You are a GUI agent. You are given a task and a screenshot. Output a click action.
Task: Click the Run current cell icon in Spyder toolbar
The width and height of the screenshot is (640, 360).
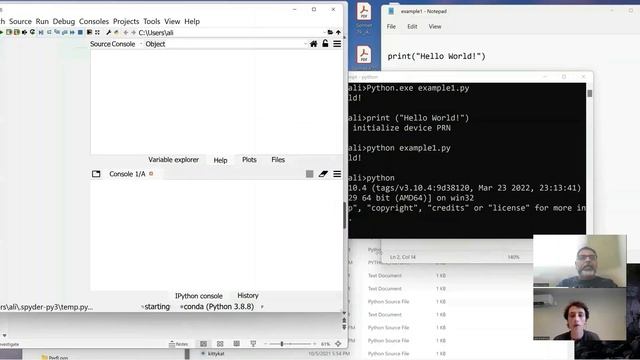click(x=9, y=32)
